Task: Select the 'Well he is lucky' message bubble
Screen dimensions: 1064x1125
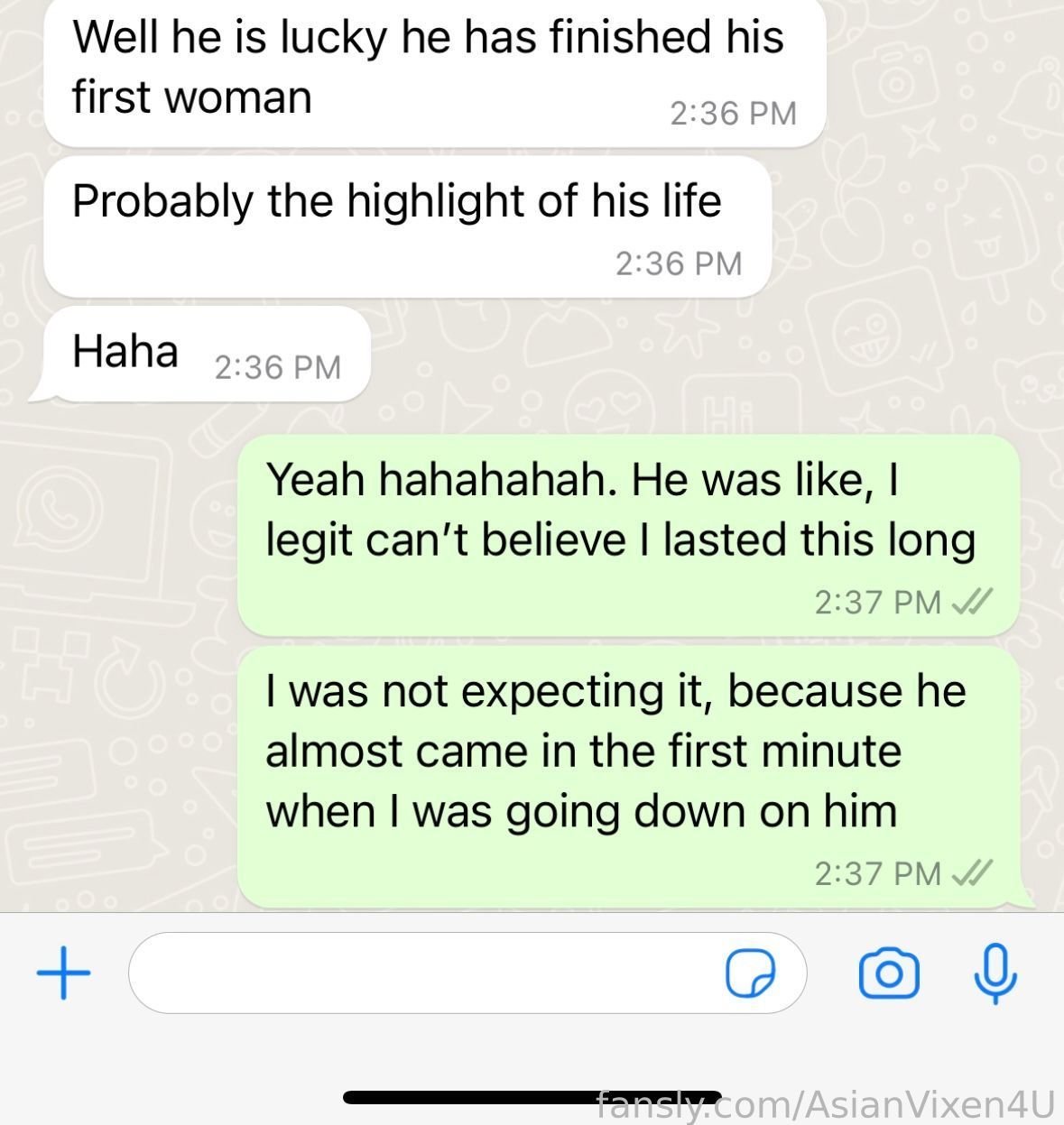Action: pos(435,71)
